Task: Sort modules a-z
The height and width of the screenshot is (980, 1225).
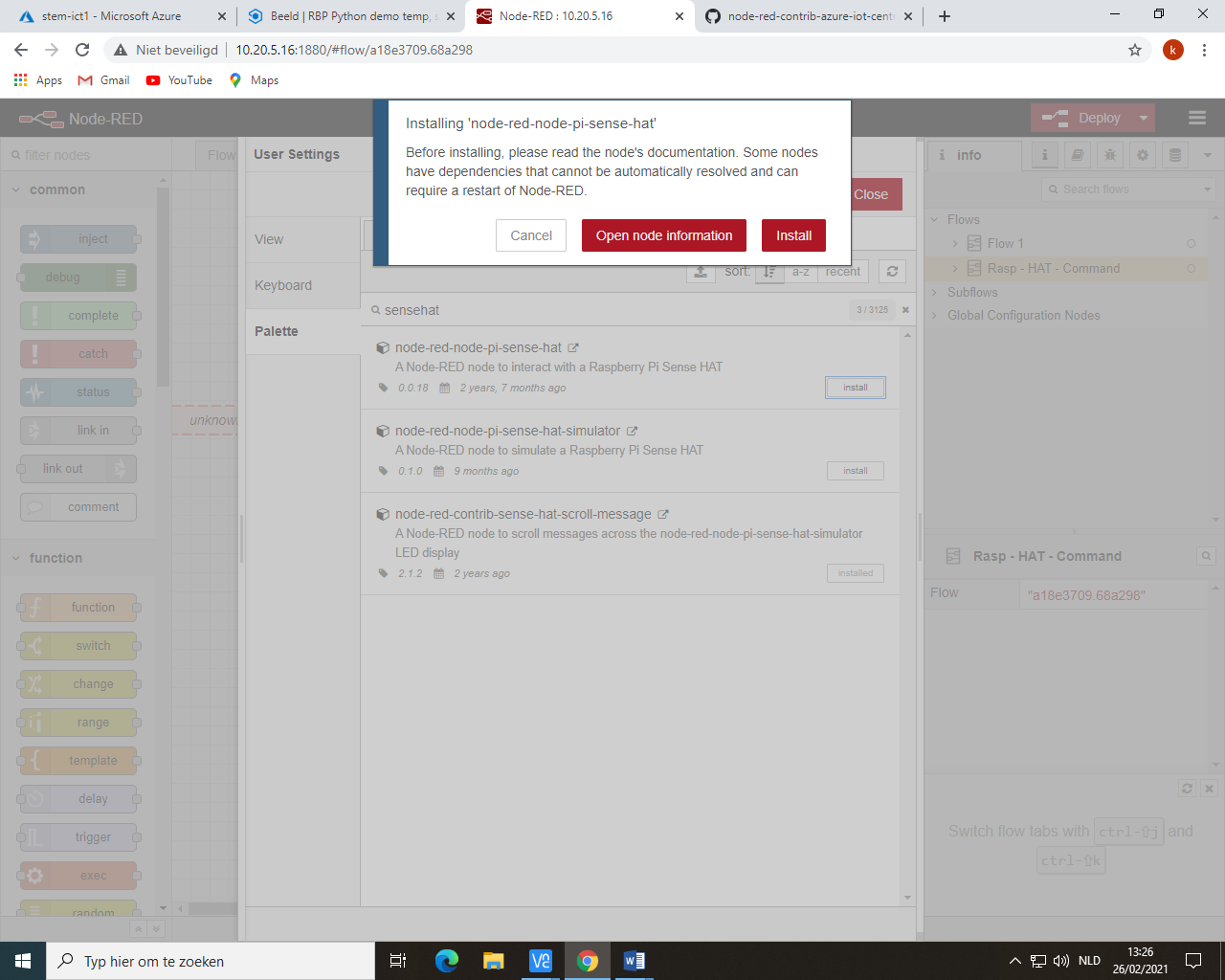Action: pos(801,272)
